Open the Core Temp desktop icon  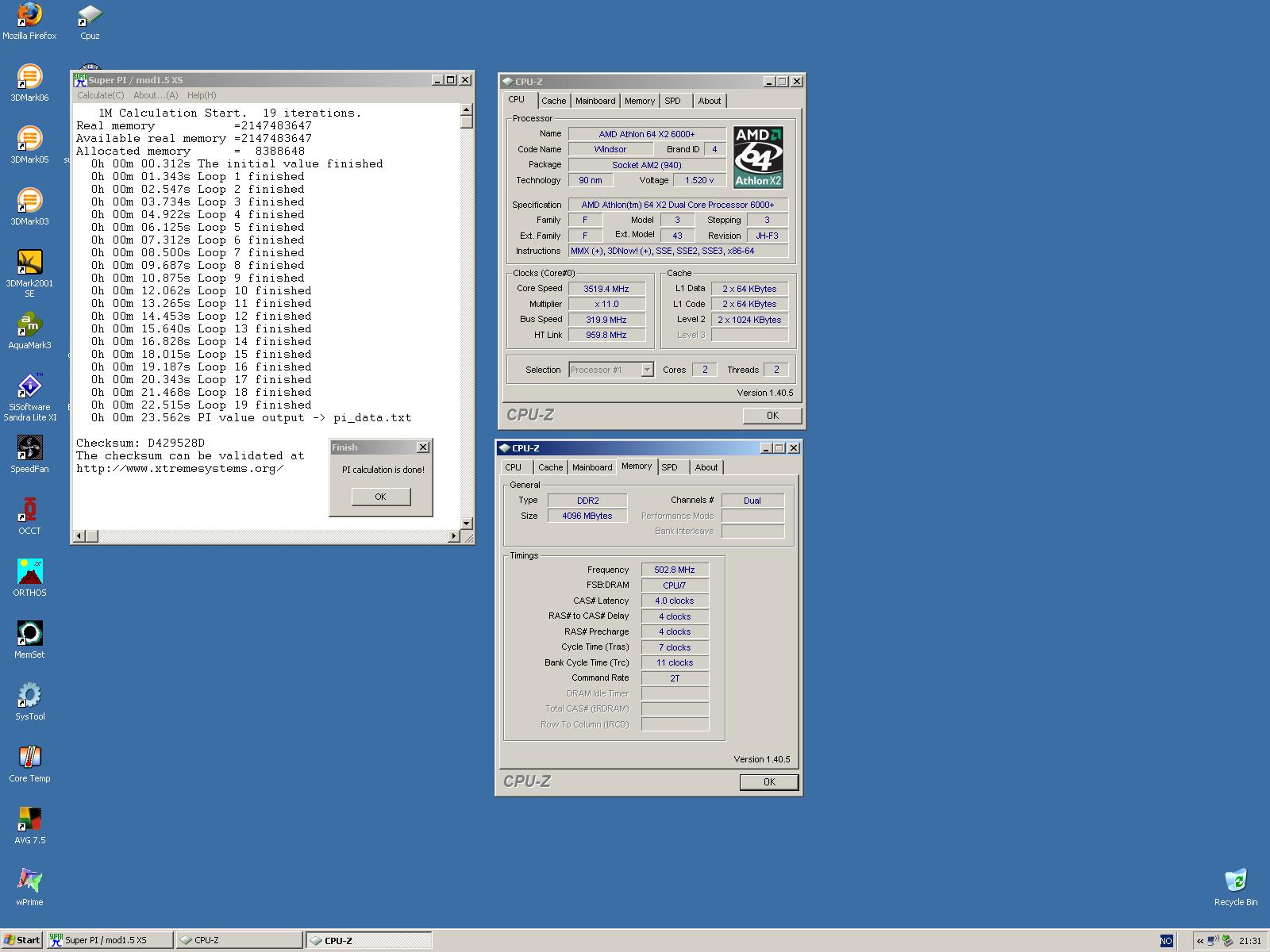pyautogui.click(x=29, y=764)
